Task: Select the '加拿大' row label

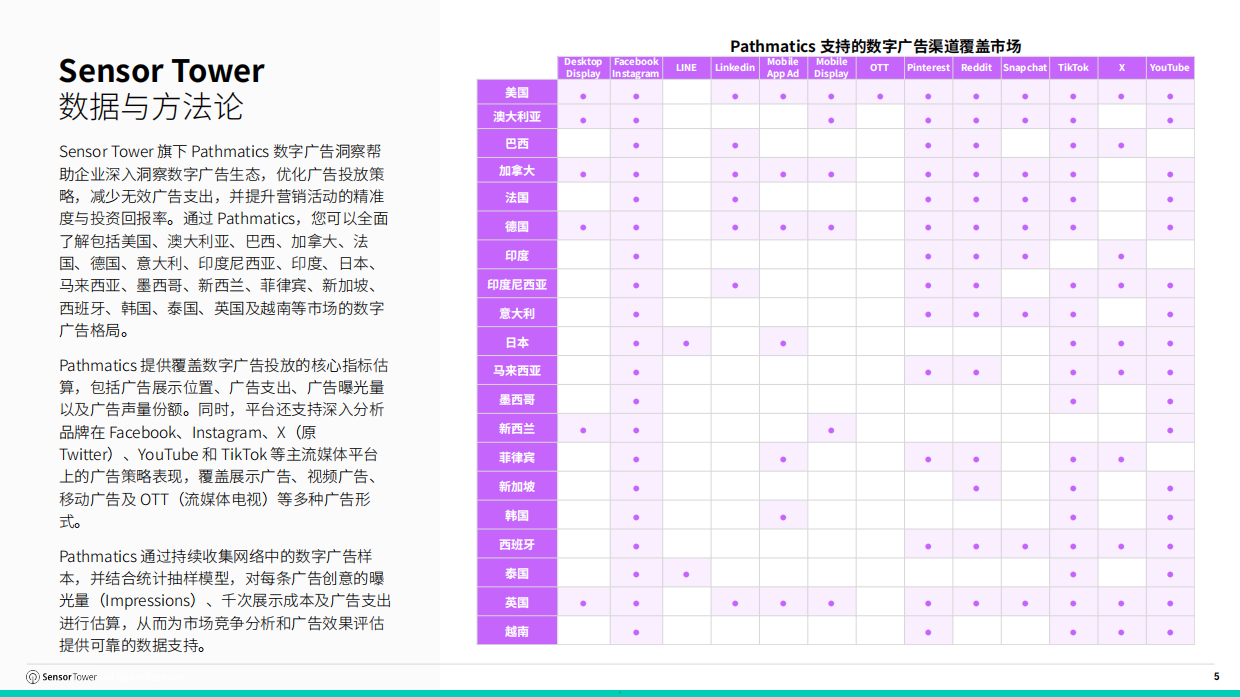Action: (x=517, y=171)
